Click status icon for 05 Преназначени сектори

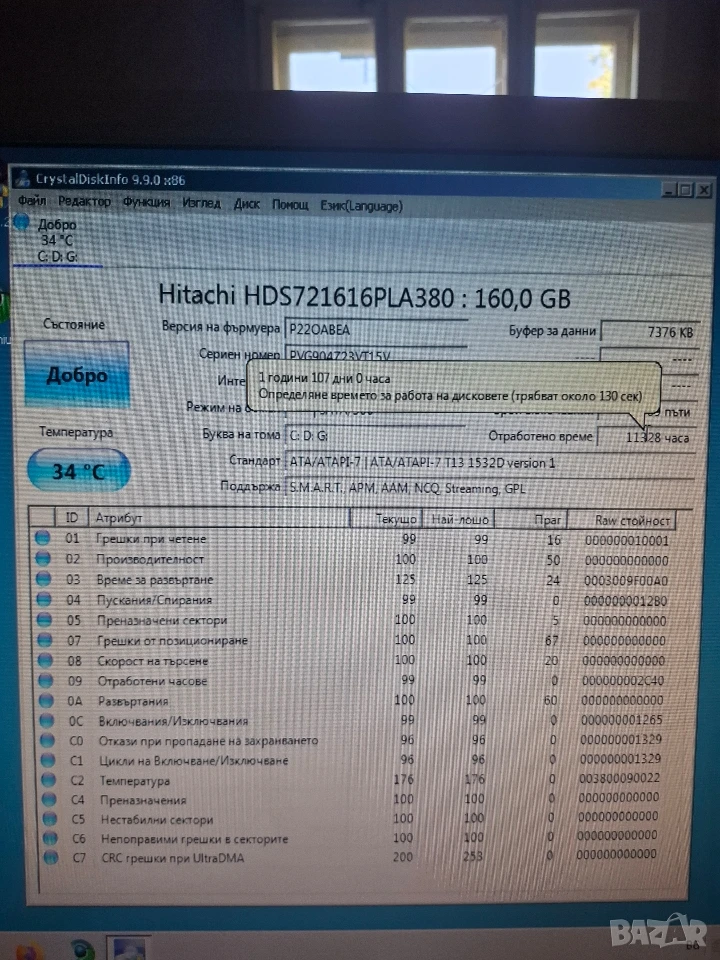click(x=44, y=619)
